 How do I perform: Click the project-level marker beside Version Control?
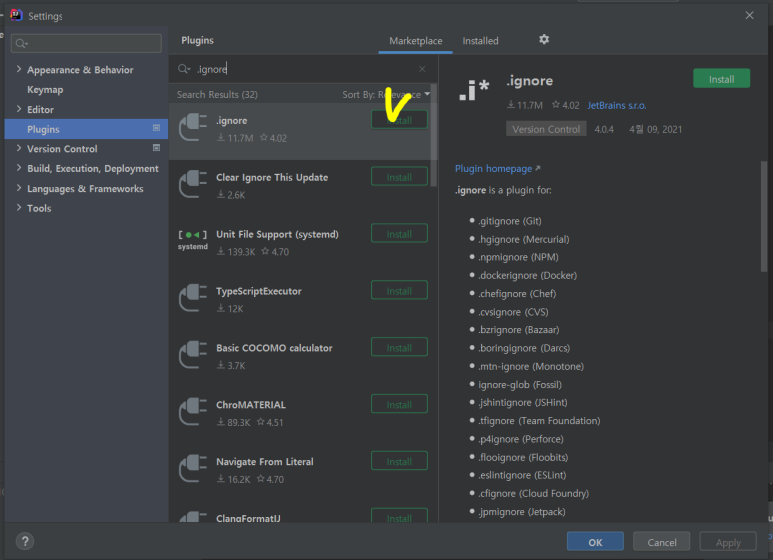156,148
